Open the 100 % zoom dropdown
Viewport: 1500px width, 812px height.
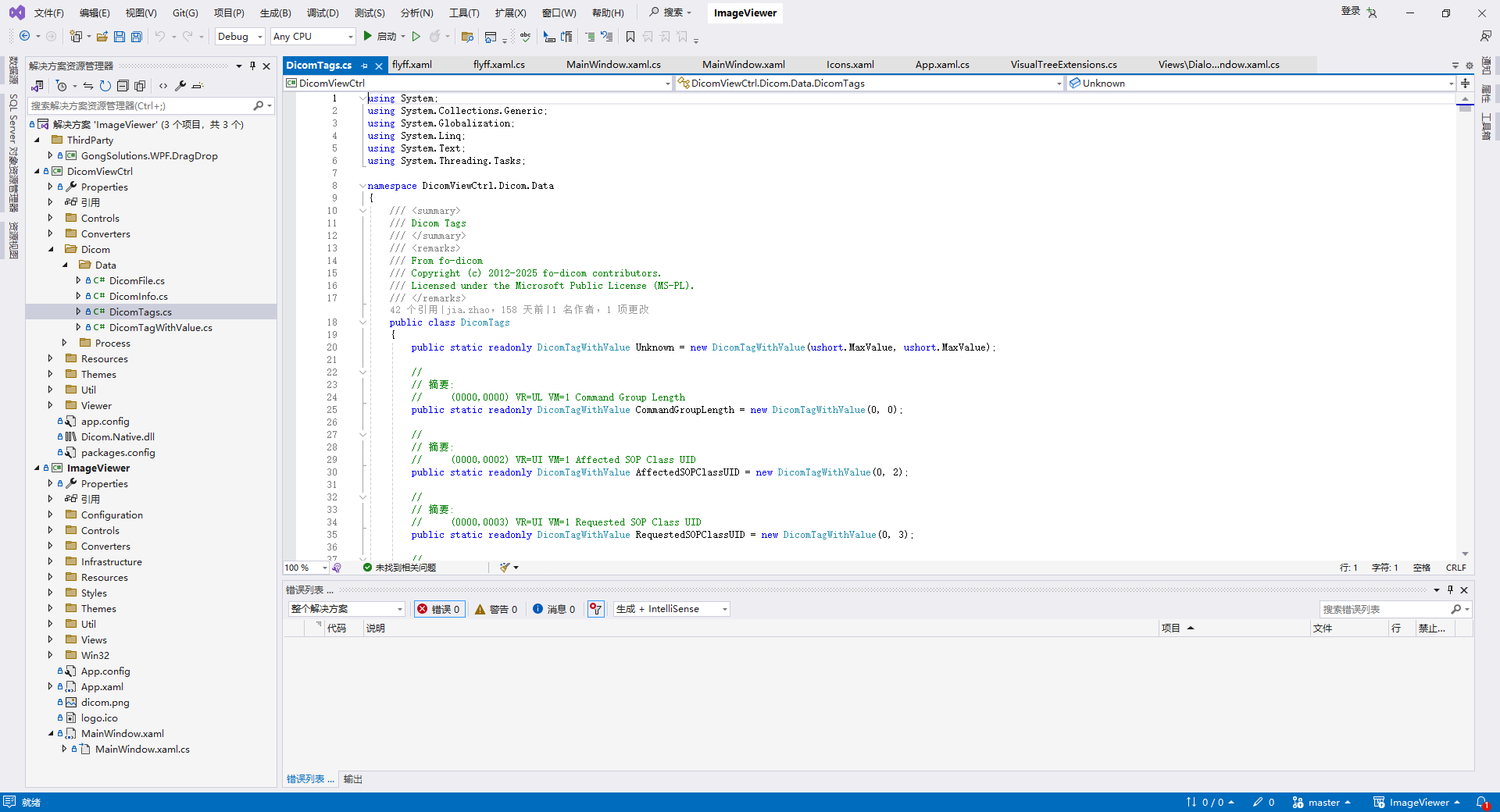point(306,568)
